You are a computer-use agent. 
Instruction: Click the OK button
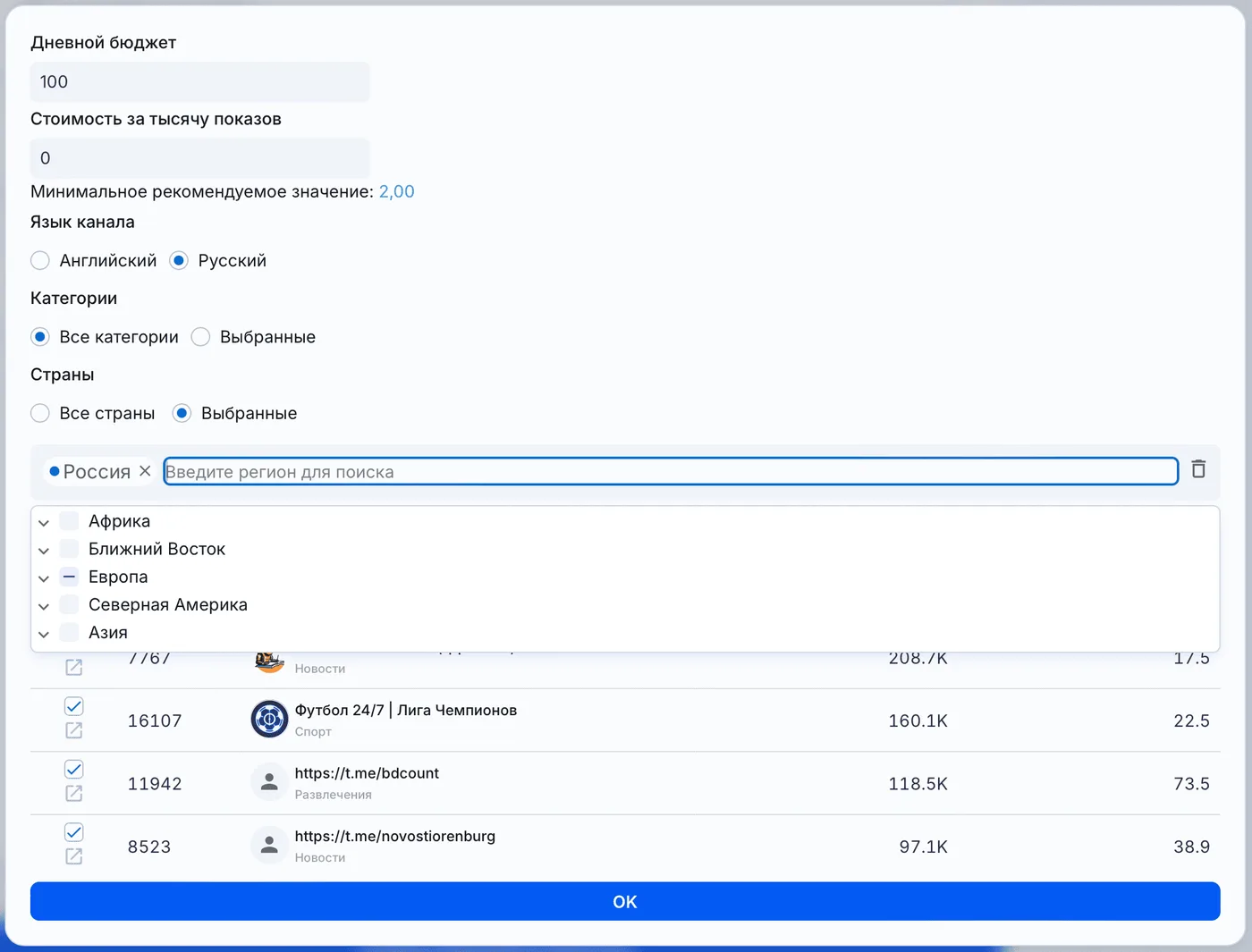(625, 901)
